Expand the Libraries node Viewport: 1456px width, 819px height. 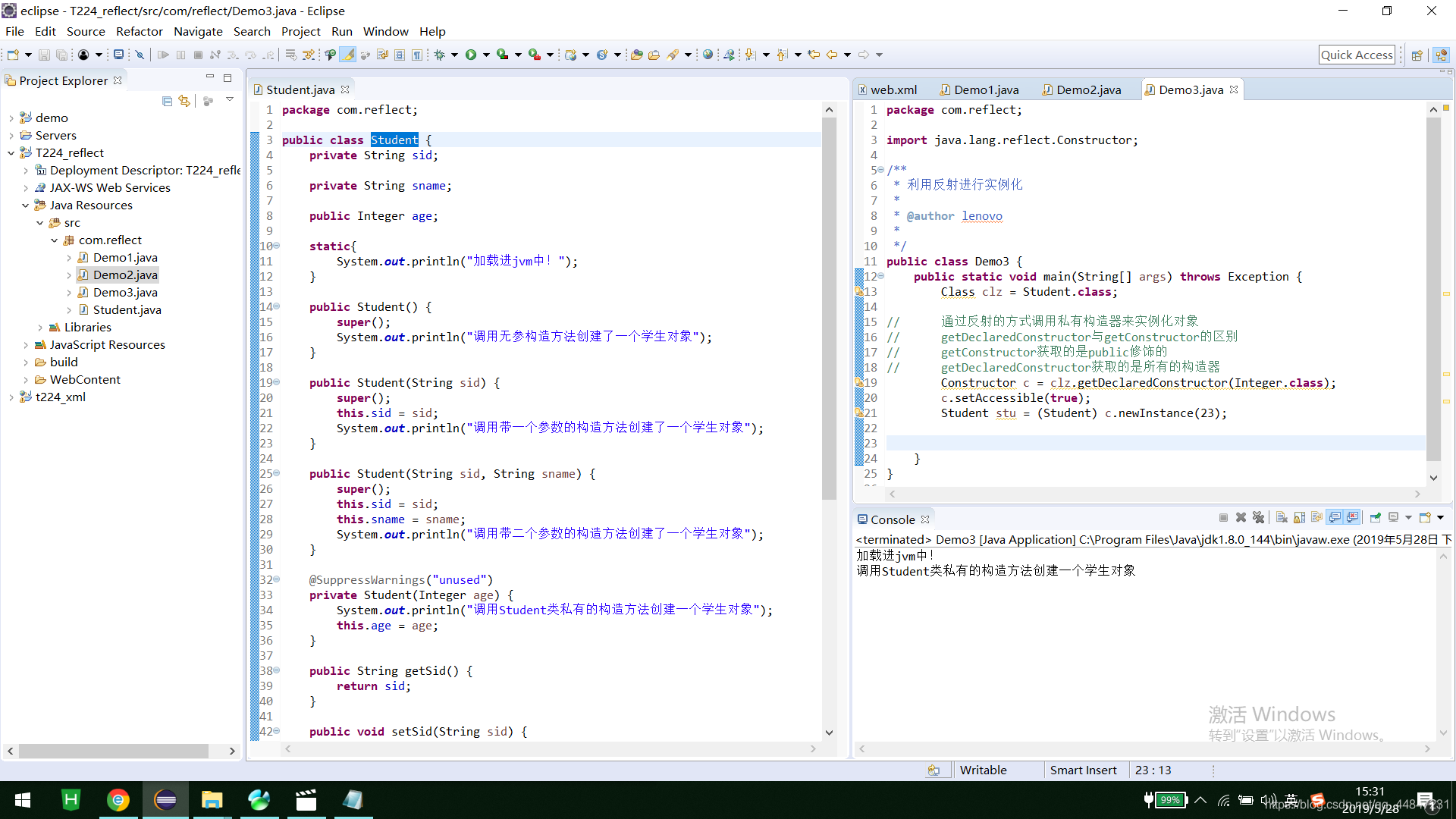[39, 327]
